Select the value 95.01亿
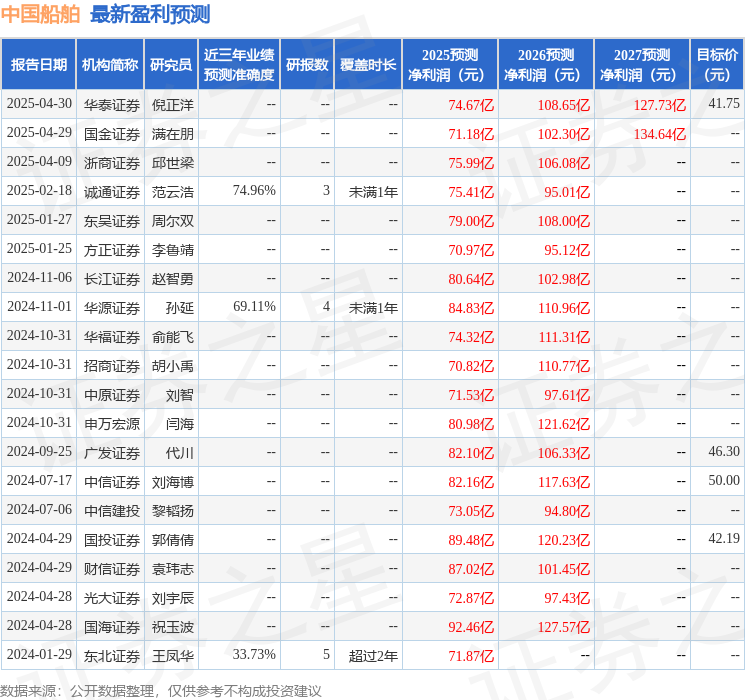The width and height of the screenshot is (745, 700). (567, 192)
